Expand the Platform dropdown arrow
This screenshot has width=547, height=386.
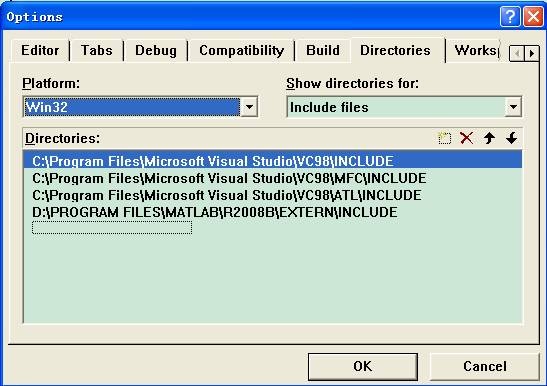pos(249,107)
